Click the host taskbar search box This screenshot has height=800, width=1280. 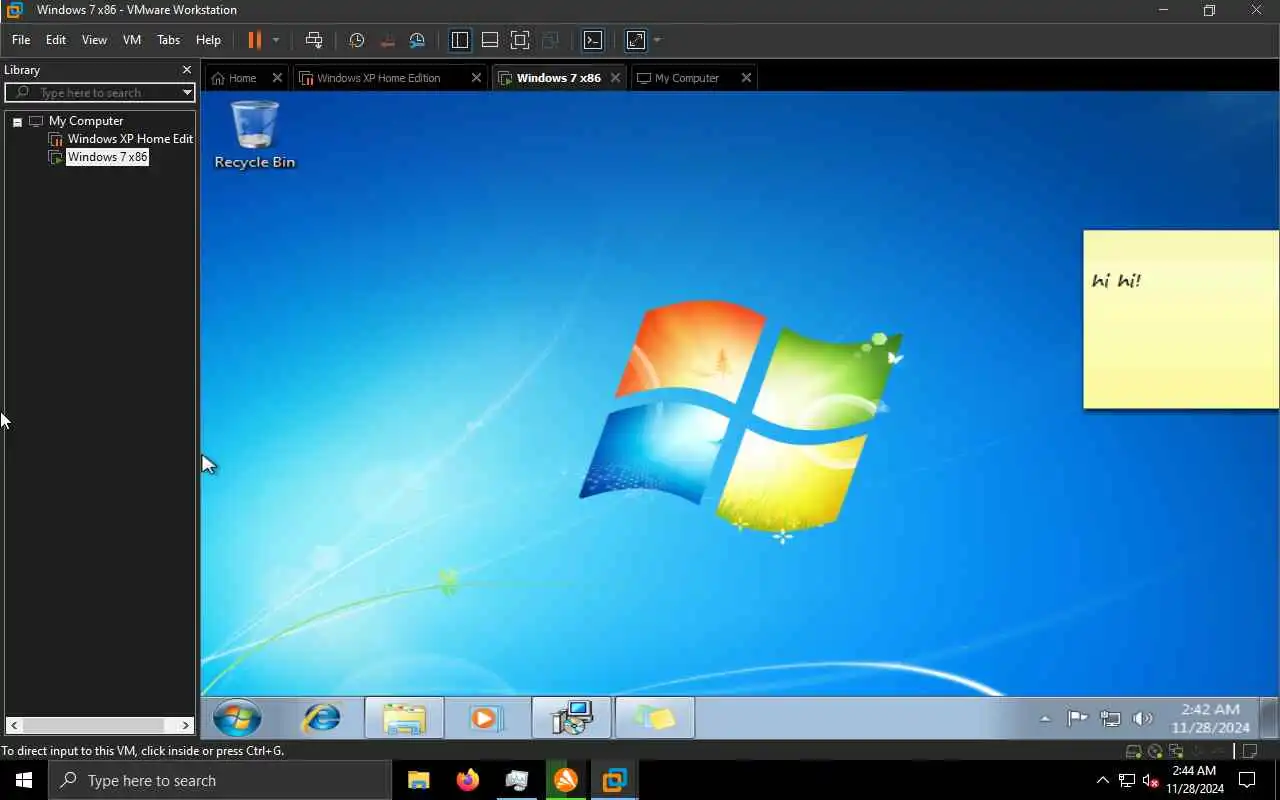[220, 780]
